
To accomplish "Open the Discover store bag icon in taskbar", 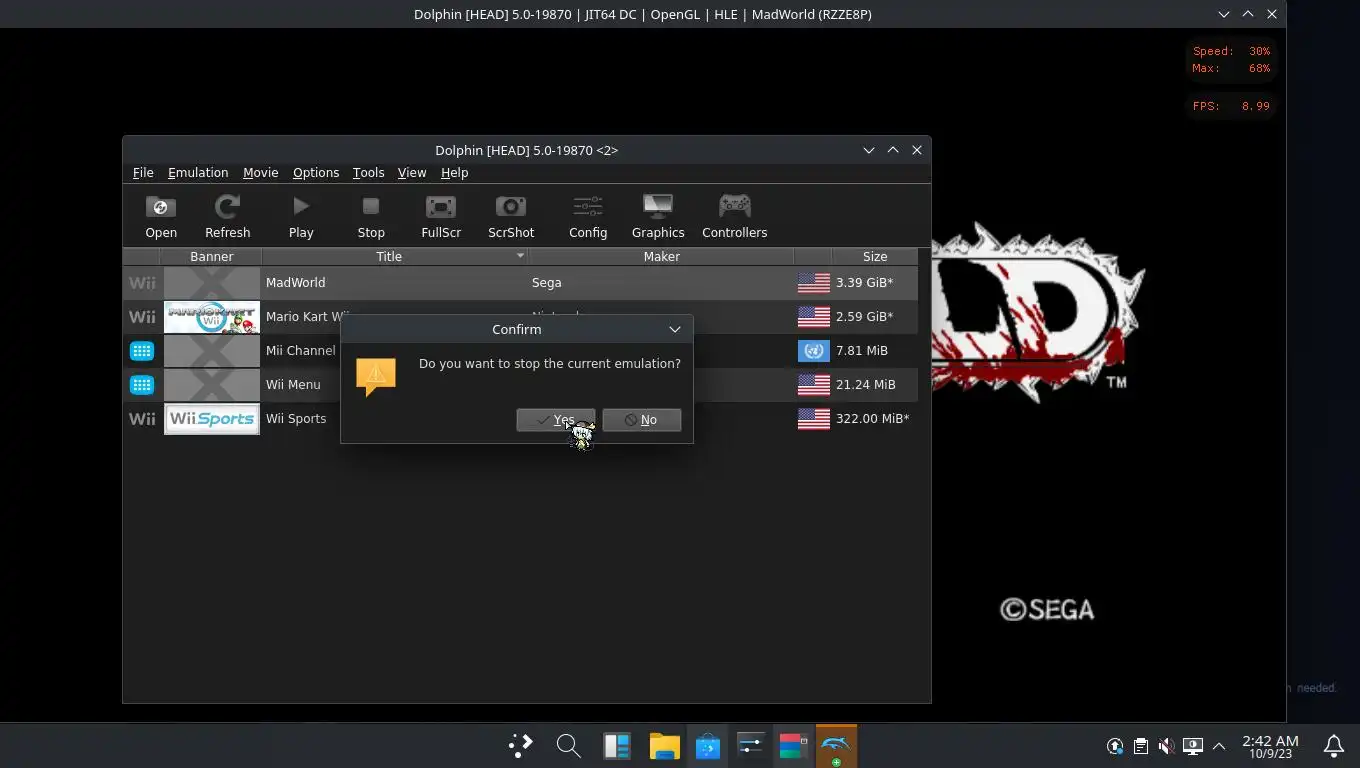I will (708, 746).
